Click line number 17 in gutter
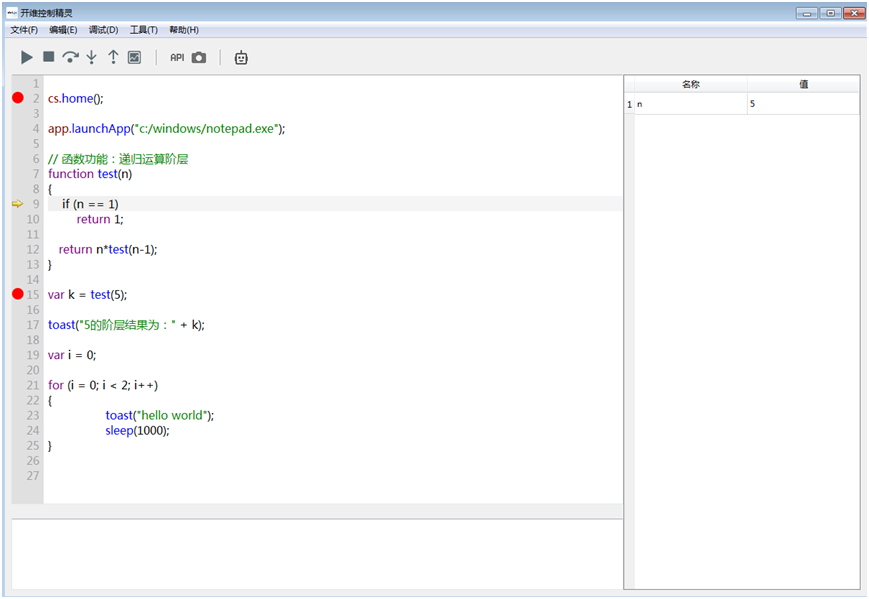 (33, 325)
